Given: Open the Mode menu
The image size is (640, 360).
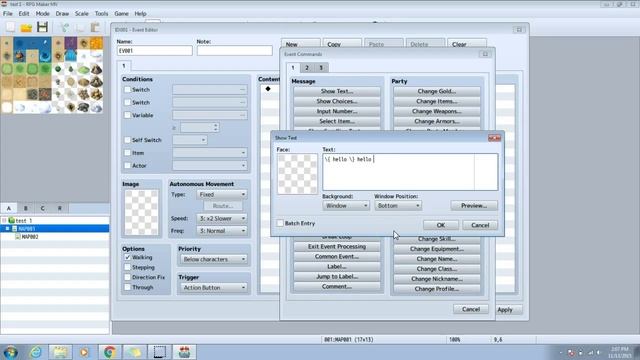Looking at the screenshot, I should coord(42,13).
